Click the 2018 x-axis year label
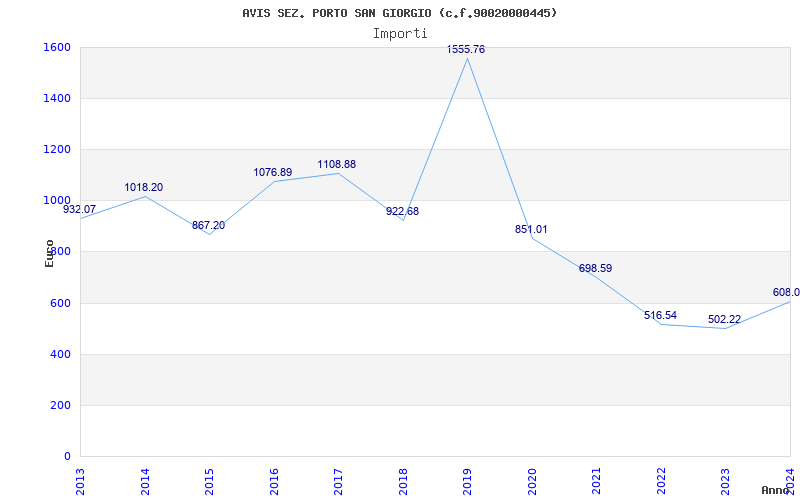This screenshot has height=500, width=800. pos(403,482)
